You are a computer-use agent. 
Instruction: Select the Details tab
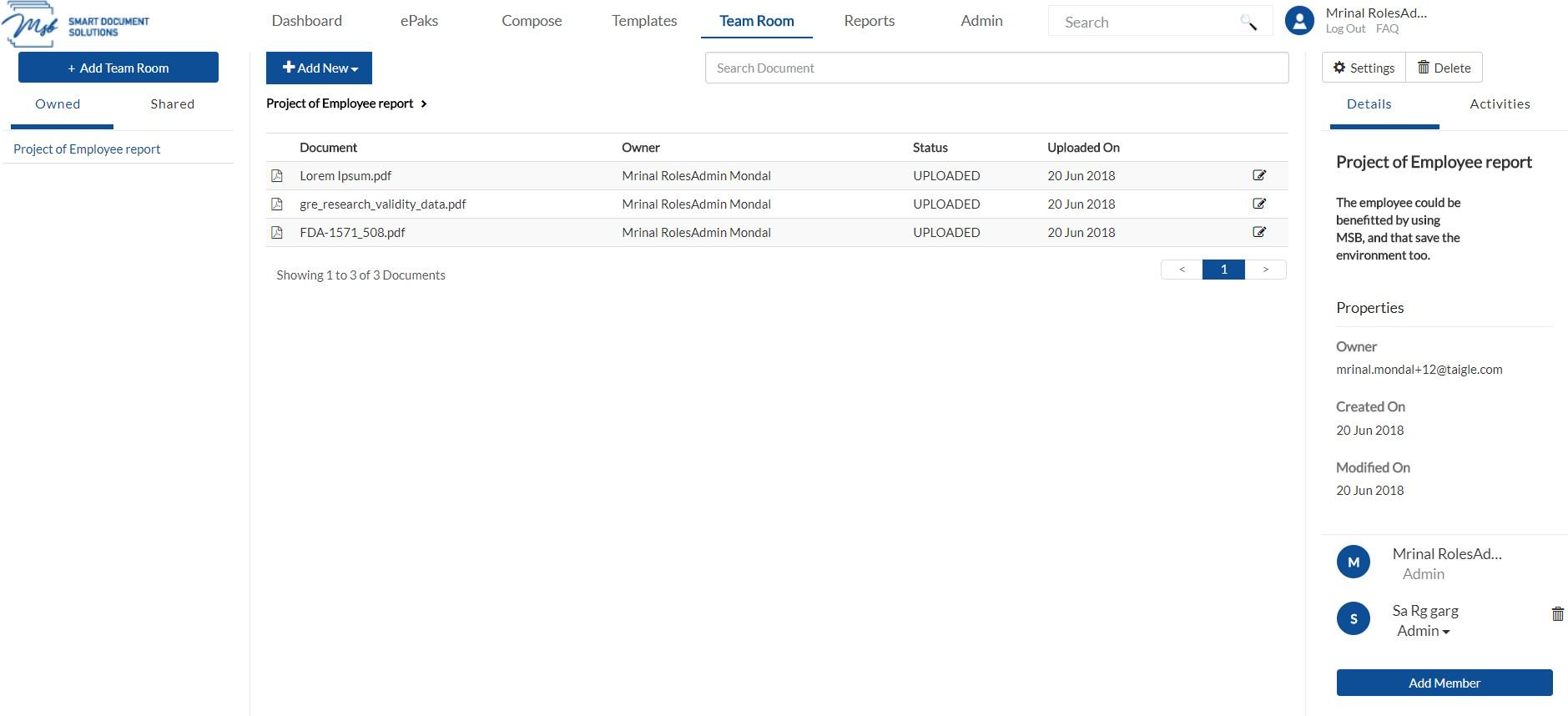(x=1369, y=104)
